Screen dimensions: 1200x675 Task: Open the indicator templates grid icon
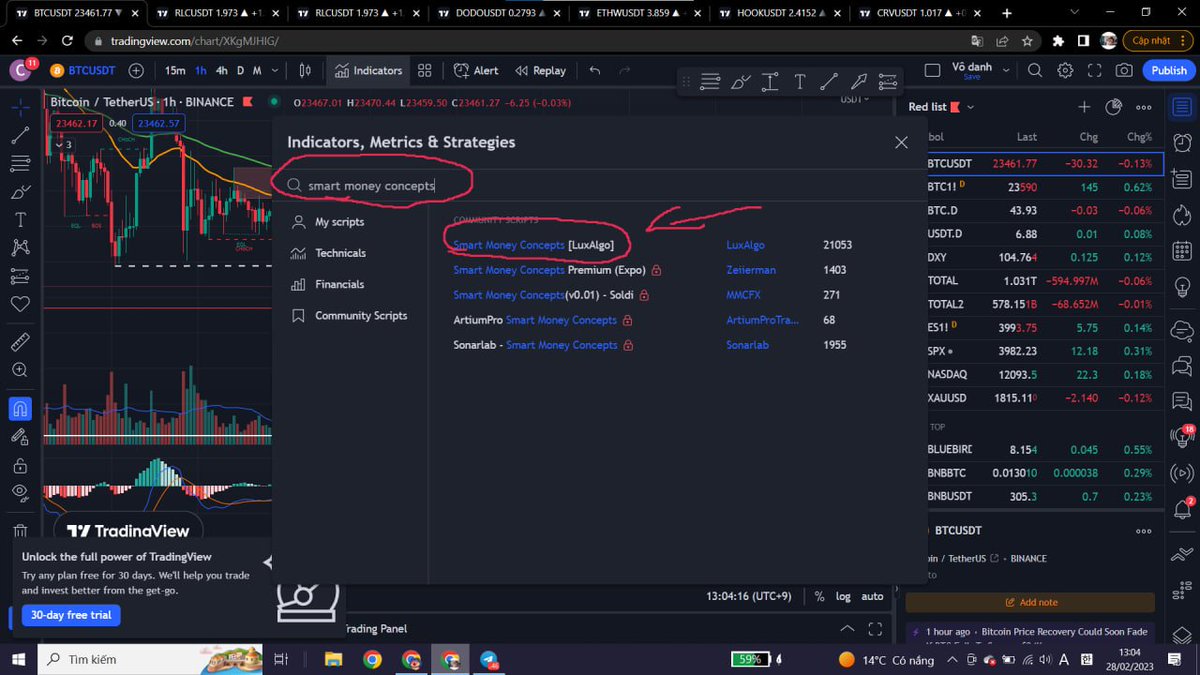click(425, 70)
